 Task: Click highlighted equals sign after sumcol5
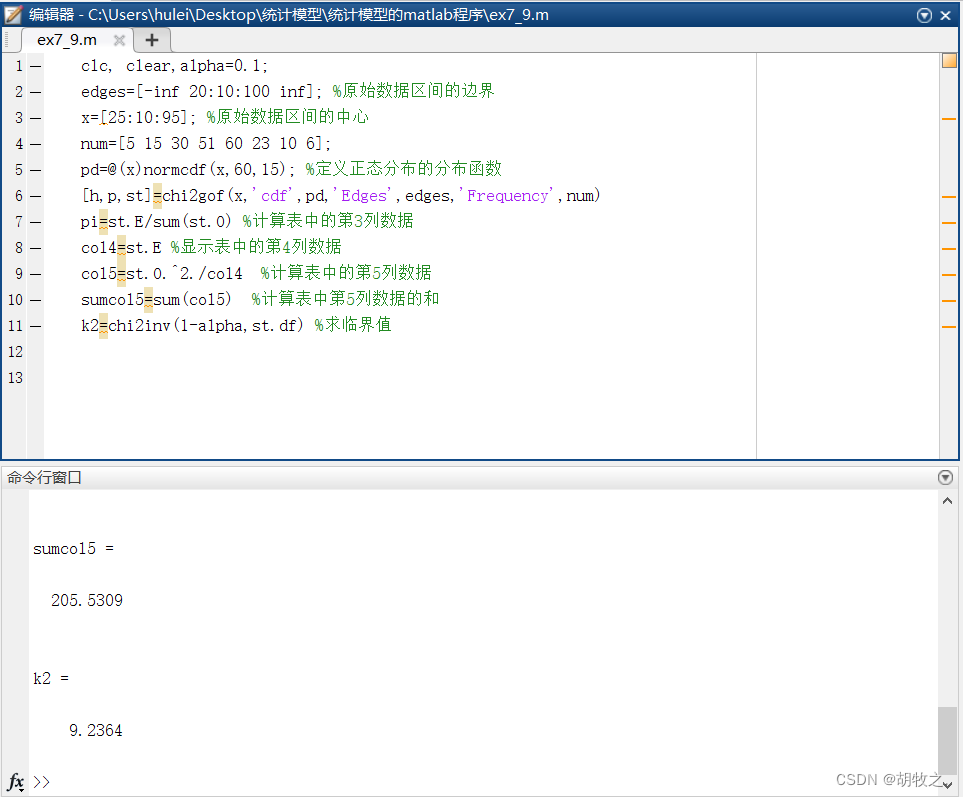coord(149,300)
